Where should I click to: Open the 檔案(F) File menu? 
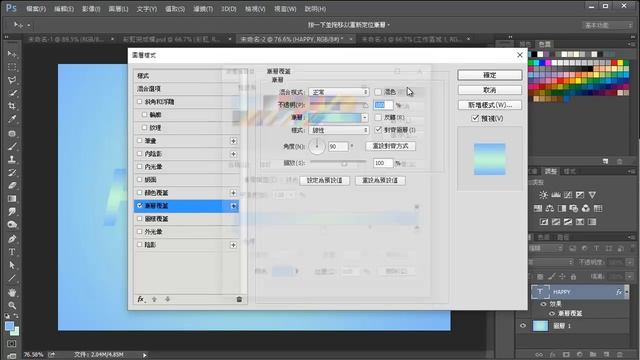36,9
